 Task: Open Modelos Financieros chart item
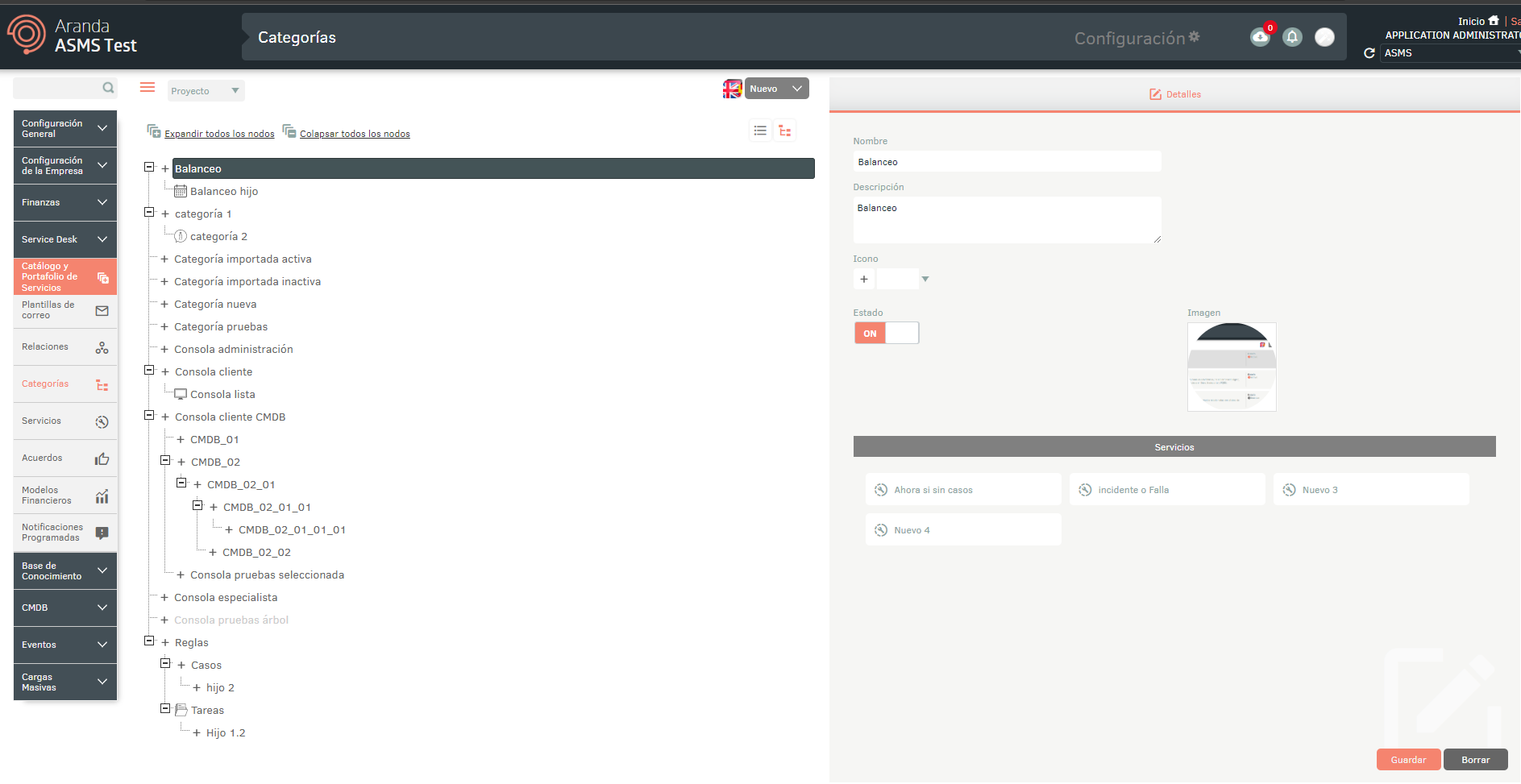(65, 496)
